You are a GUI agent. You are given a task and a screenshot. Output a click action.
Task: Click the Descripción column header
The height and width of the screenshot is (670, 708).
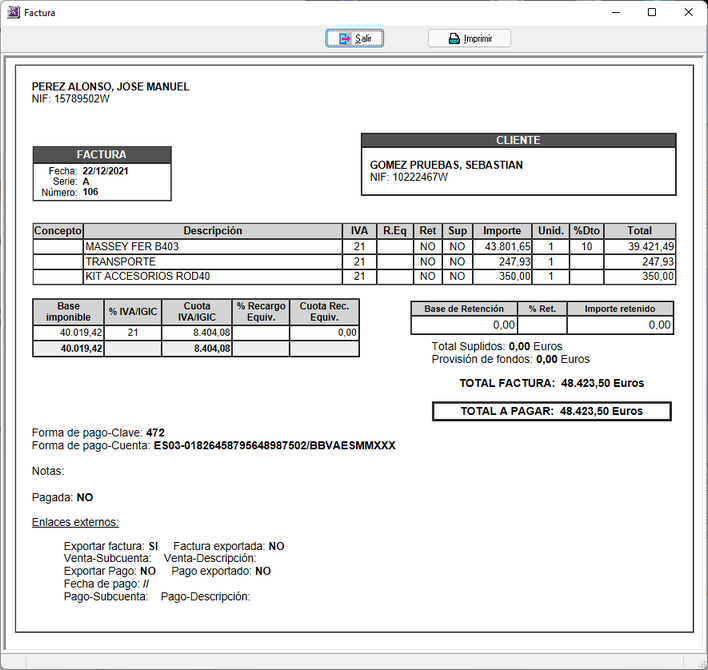(212, 231)
